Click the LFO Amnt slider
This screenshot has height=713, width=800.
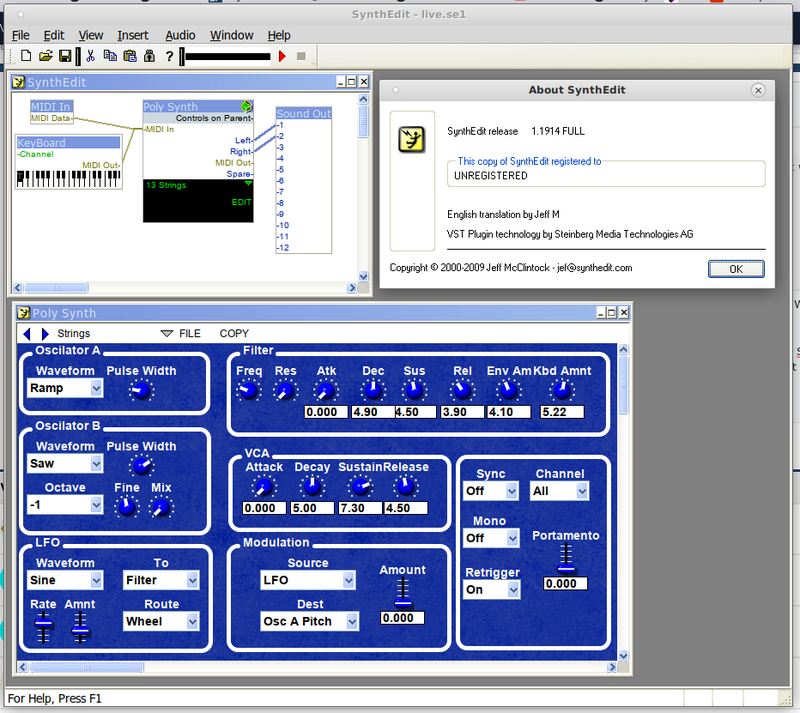(x=80, y=626)
